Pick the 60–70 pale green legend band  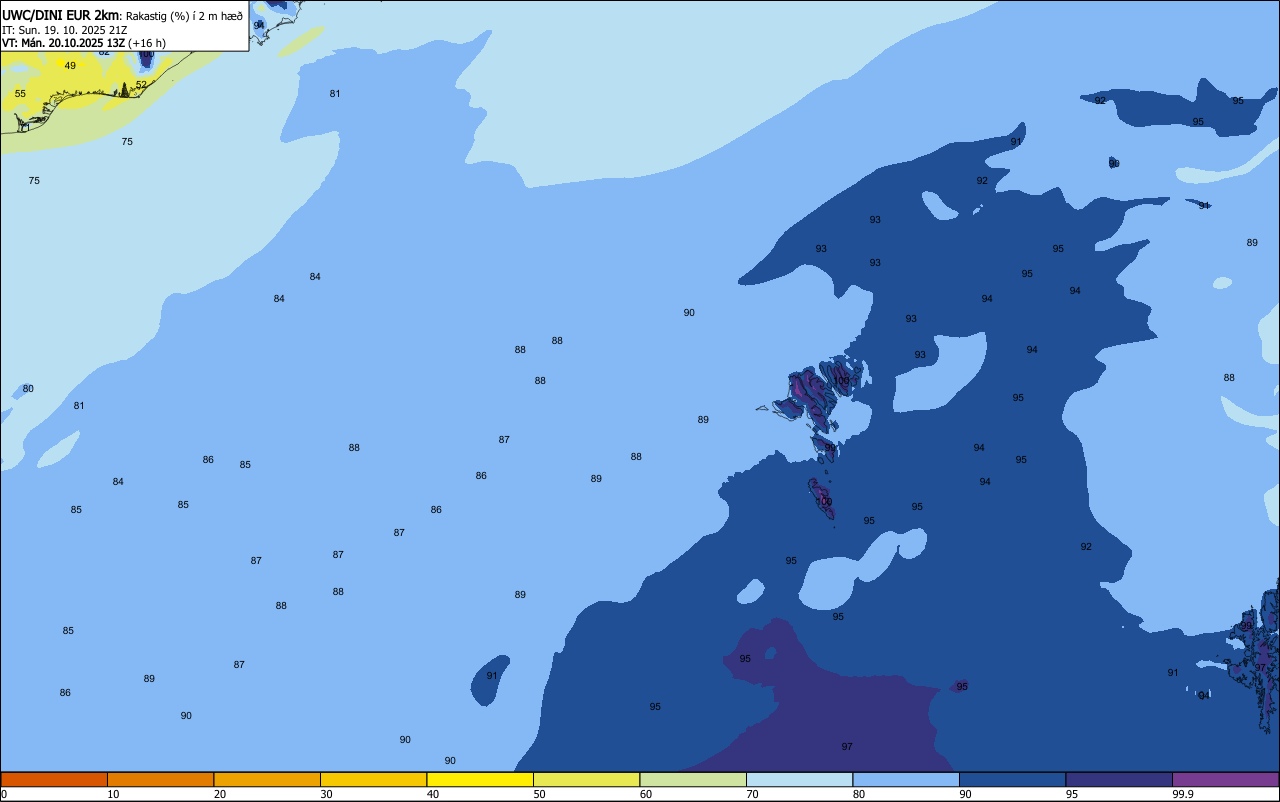pos(693,779)
